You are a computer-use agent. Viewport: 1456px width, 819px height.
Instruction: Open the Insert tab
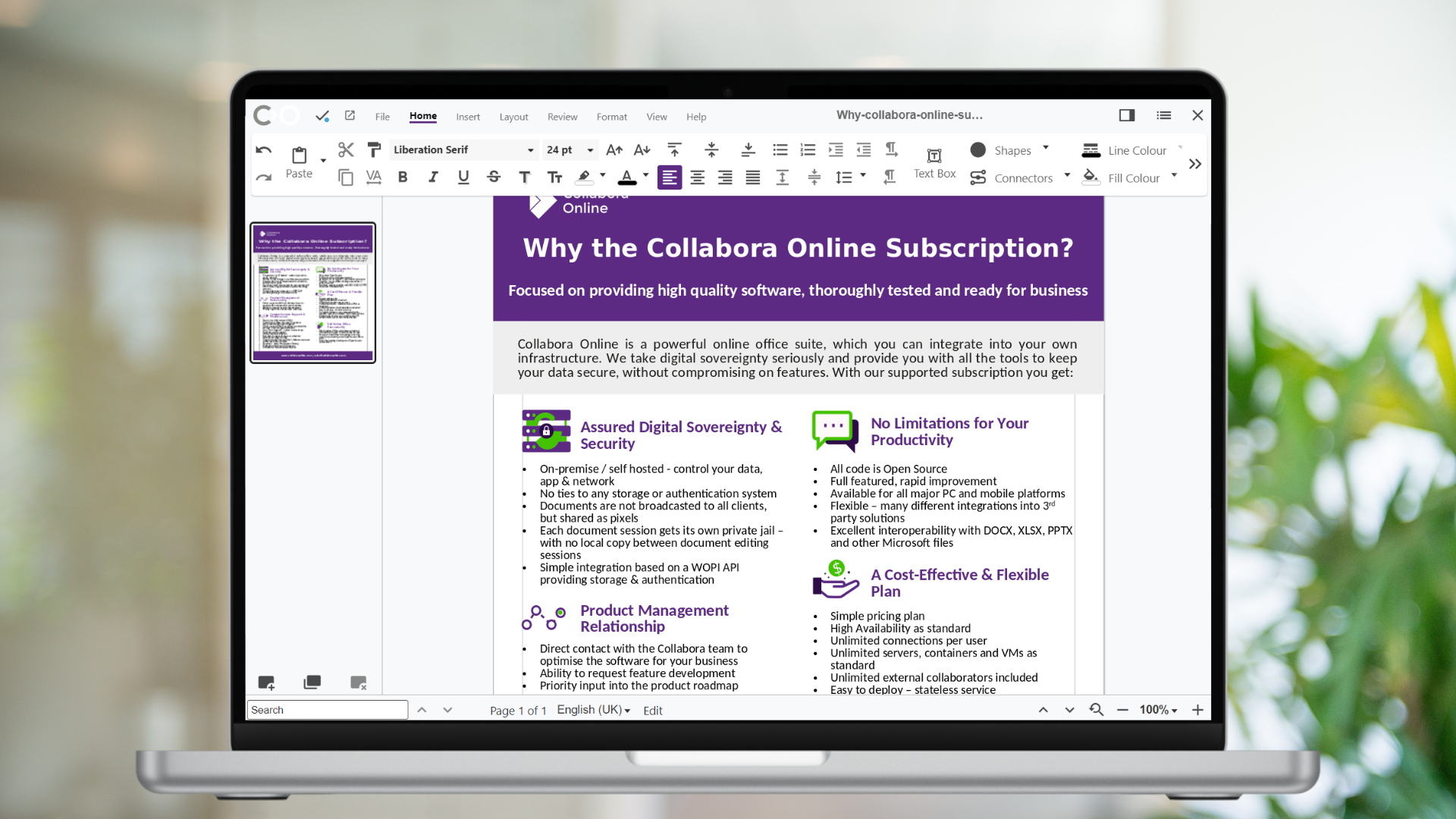[468, 117]
